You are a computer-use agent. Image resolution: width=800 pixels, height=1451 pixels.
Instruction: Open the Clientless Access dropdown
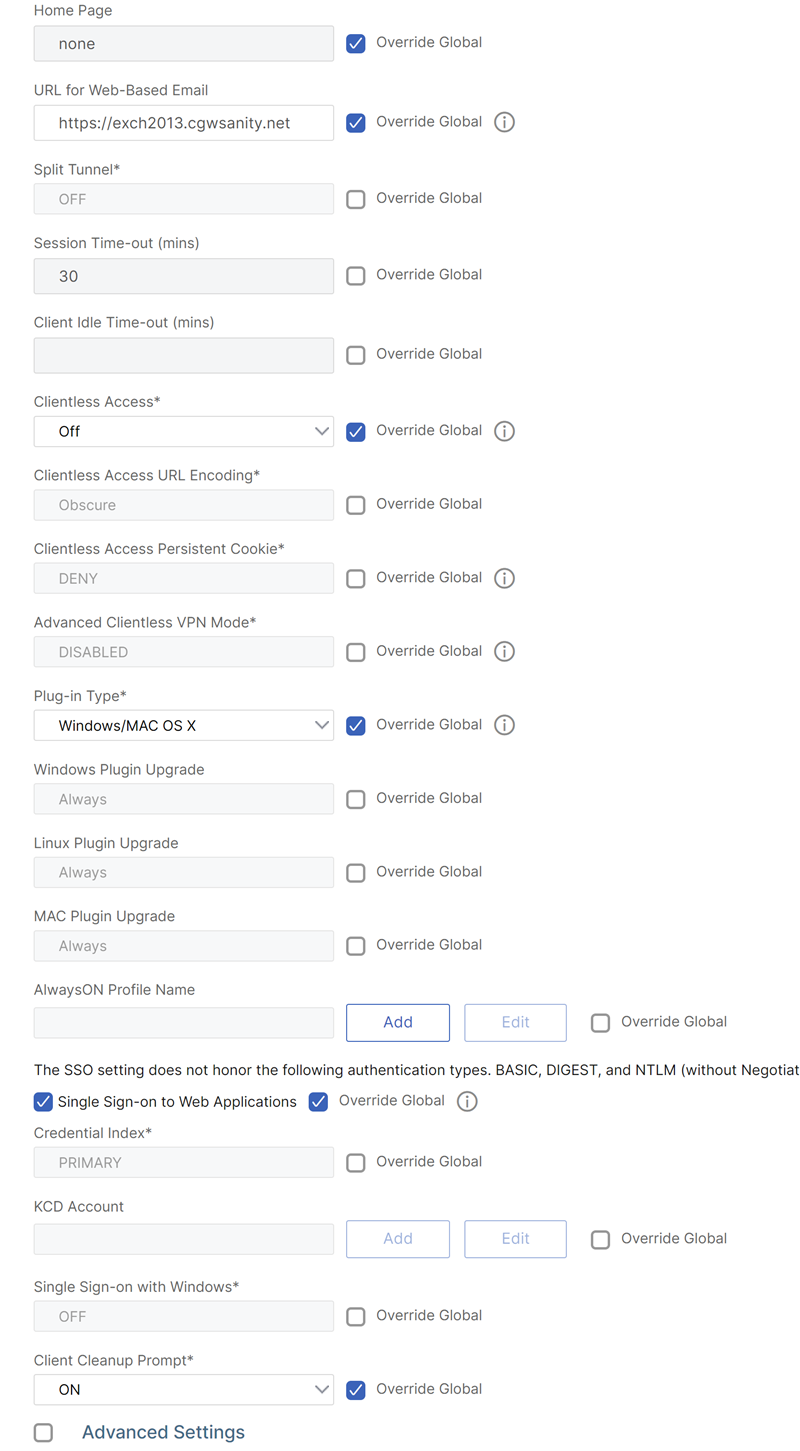pyautogui.click(x=184, y=431)
